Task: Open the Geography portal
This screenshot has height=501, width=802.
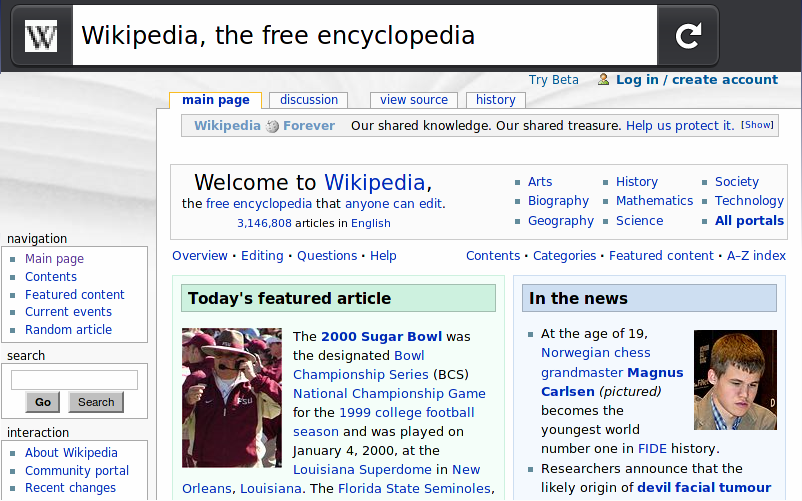Action: [x=561, y=221]
